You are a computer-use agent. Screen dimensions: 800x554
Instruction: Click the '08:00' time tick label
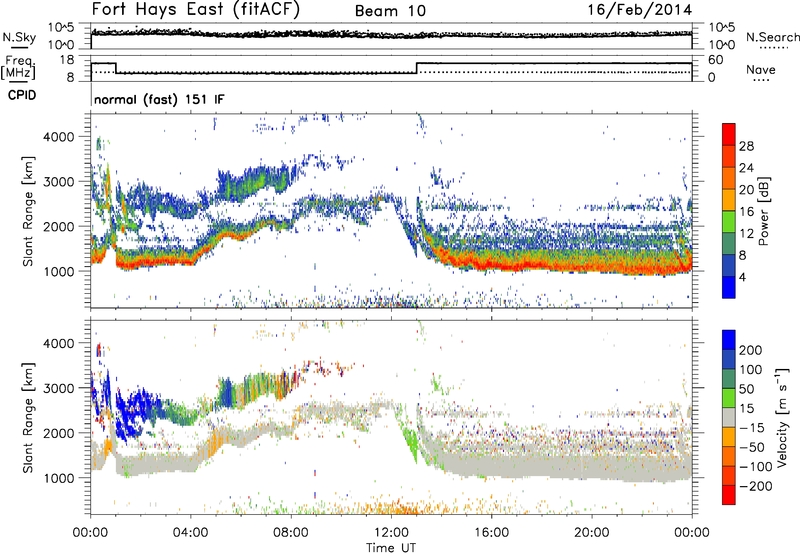pyautogui.click(x=291, y=533)
